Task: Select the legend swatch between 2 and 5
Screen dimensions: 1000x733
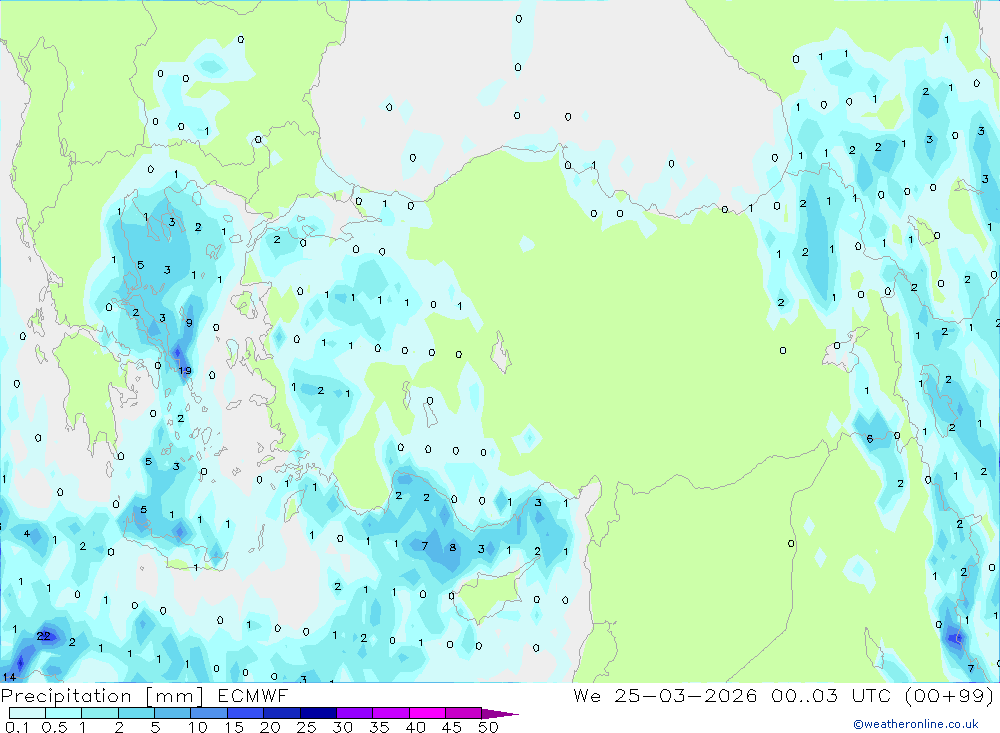Action: click(x=136, y=713)
